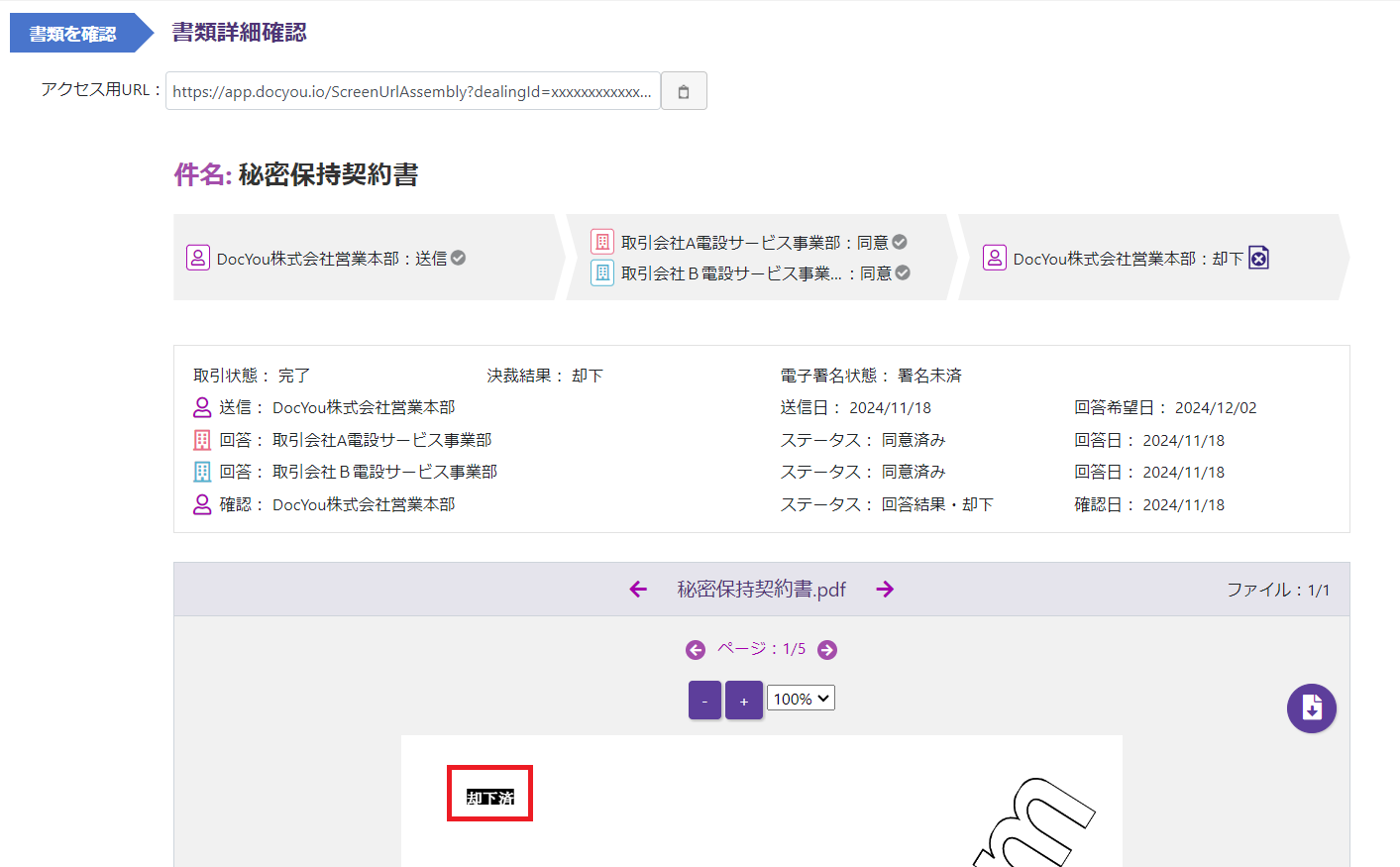Go to the next page of PDF
This screenshot has height=867, width=1400.
tap(827, 650)
